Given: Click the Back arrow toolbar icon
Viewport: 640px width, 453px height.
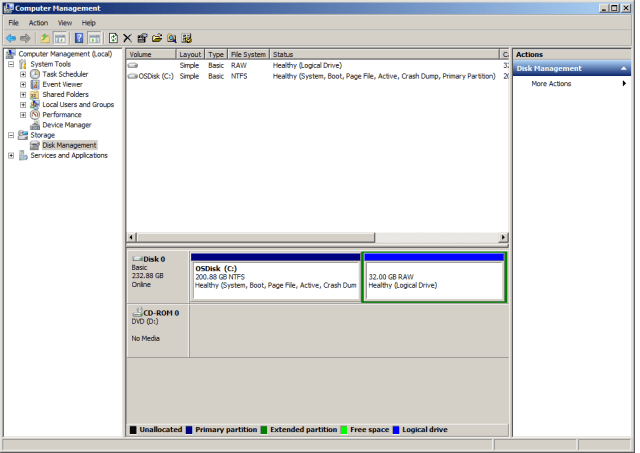Looking at the screenshot, I should [10, 38].
